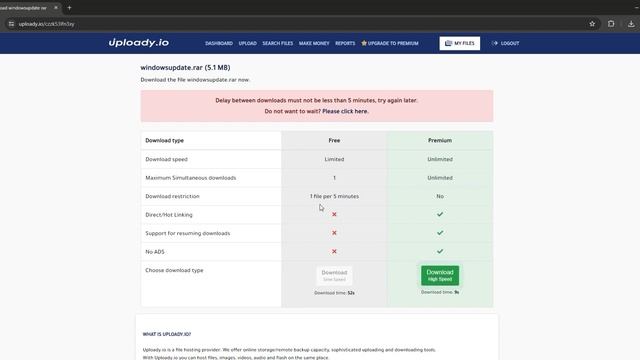Screen dimensions: 640x360
Task: Close the windowsupdate.rar browser tab
Action: (x=56, y=8)
